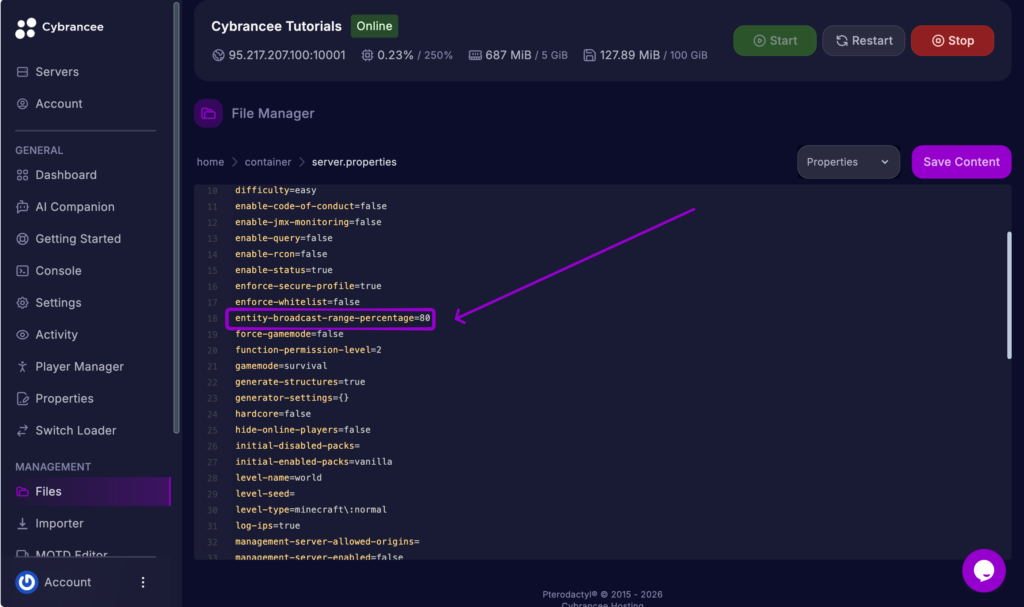Image resolution: width=1024 pixels, height=607 pixels.
Task: Open Dashboard under General
Action: [x=66, y=175]
